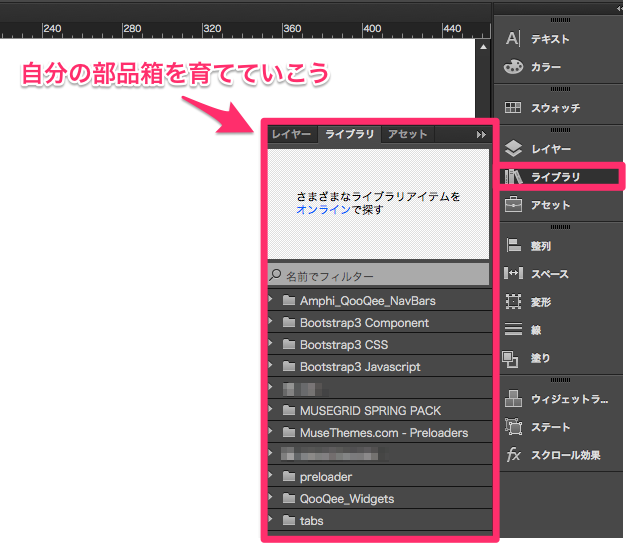Click the スクロール効果 label in dock
Screen dimensions: 626x543
pos(566,455)
